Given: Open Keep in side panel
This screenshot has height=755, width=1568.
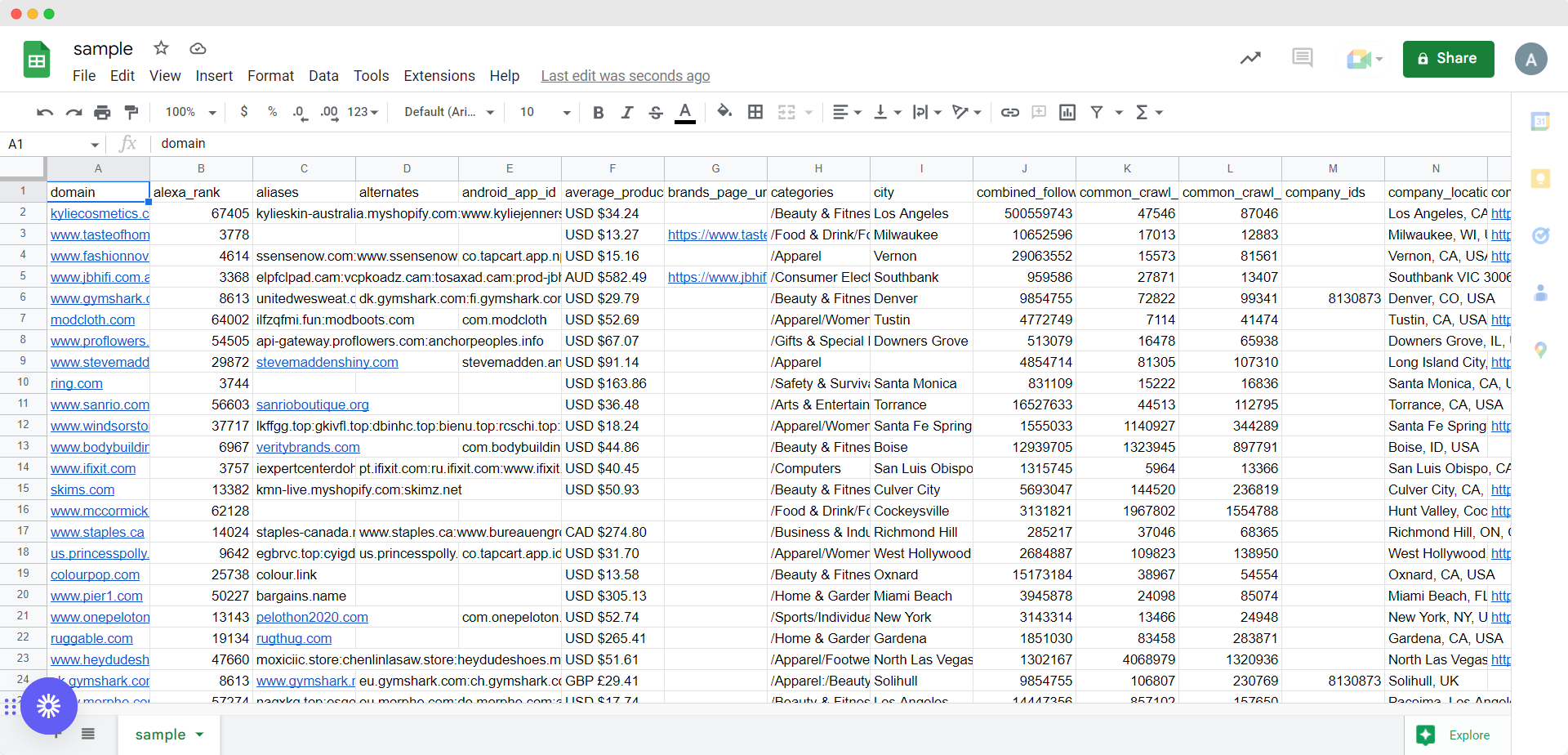Looking at the screenshot, I should pos(1540,178).
